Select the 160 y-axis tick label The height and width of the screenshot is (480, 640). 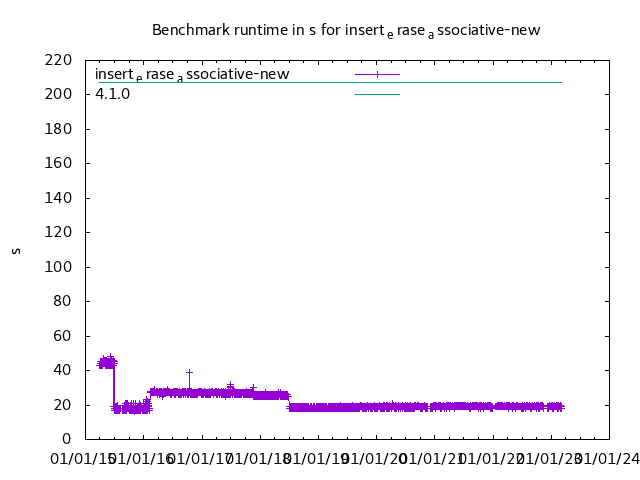coord(58,163)
